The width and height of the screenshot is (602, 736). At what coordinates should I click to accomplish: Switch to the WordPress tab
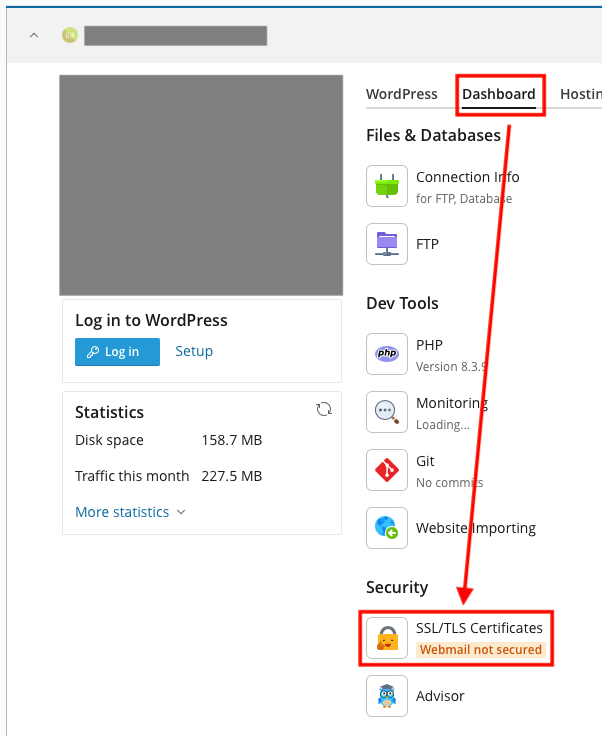pos(402,94)
